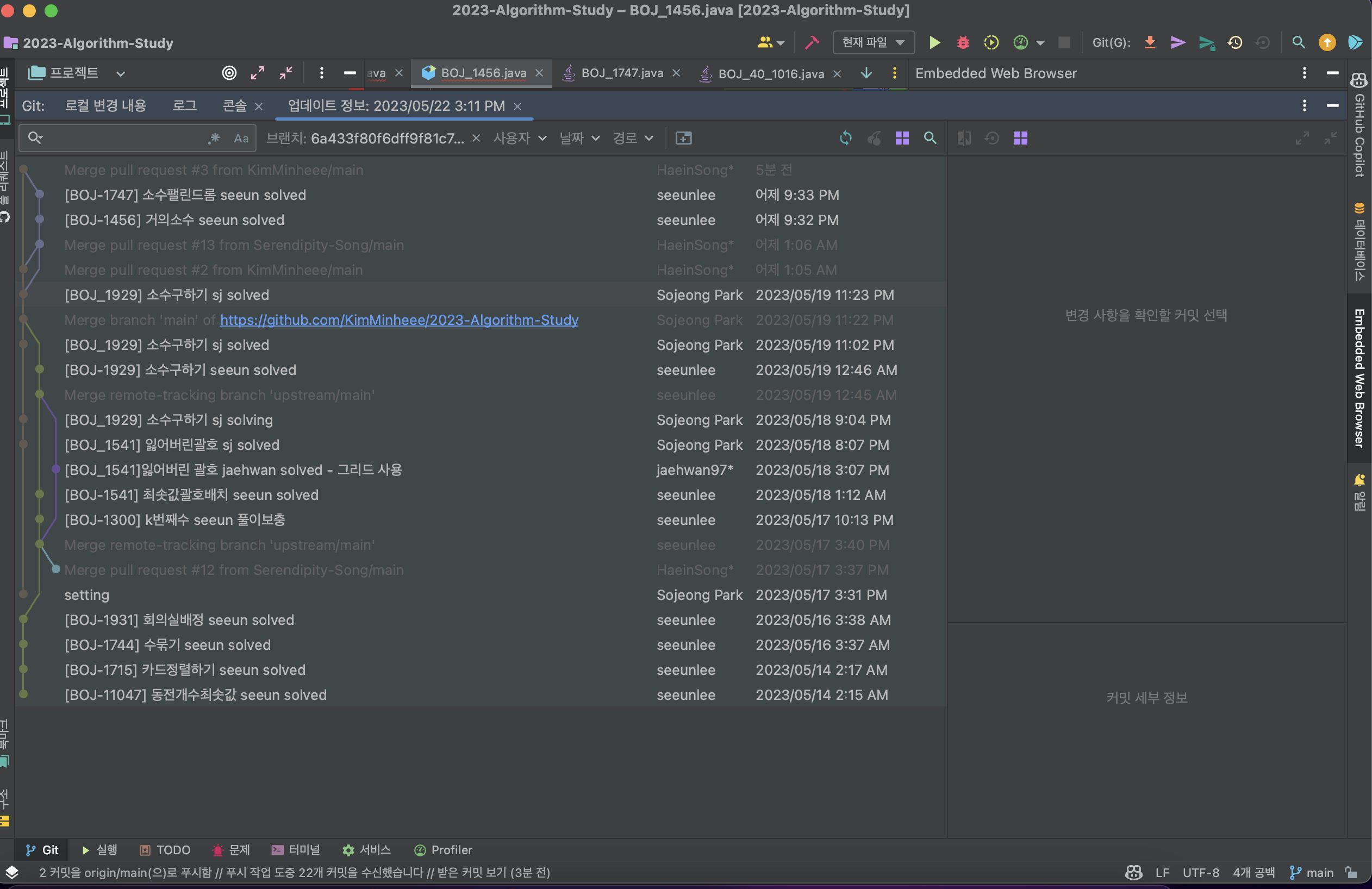Cherry-pick the selected commit
This screenshot has height=889, width=1372.
[x=874, y=138]
